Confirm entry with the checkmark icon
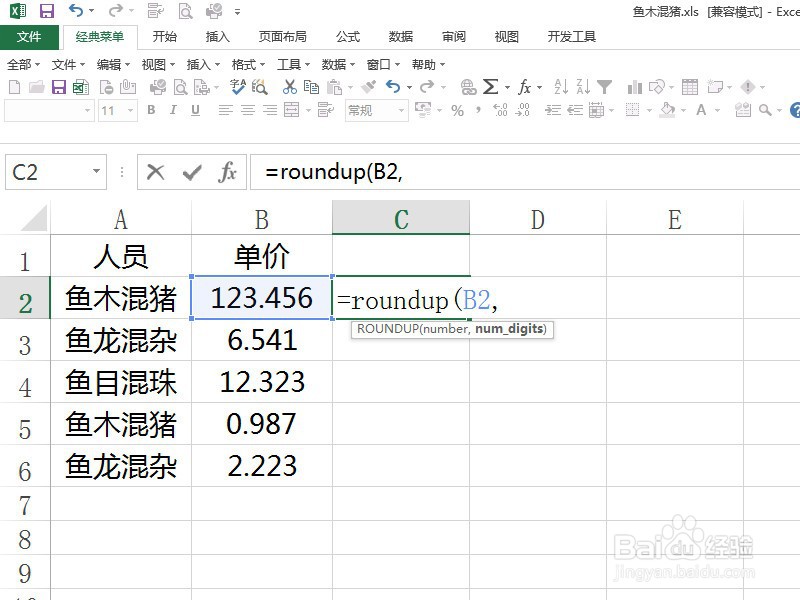This screenshot has width=800, height=600. coord(190,172)
